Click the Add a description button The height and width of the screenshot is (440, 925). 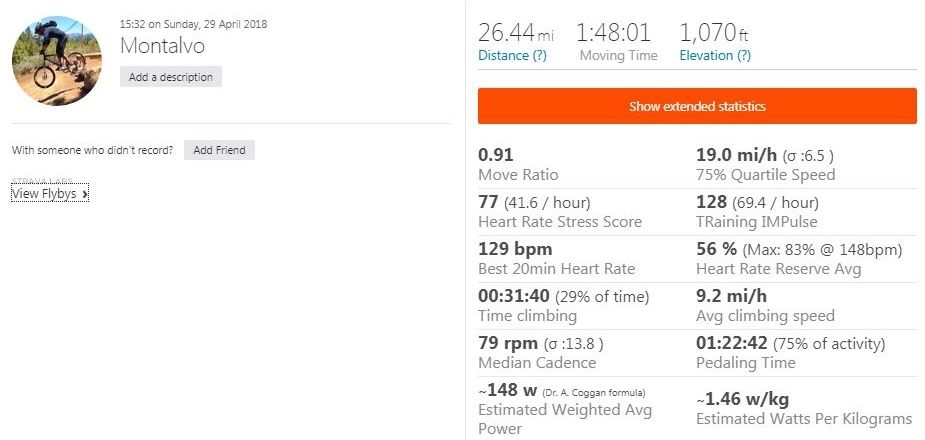click(171, 77)
